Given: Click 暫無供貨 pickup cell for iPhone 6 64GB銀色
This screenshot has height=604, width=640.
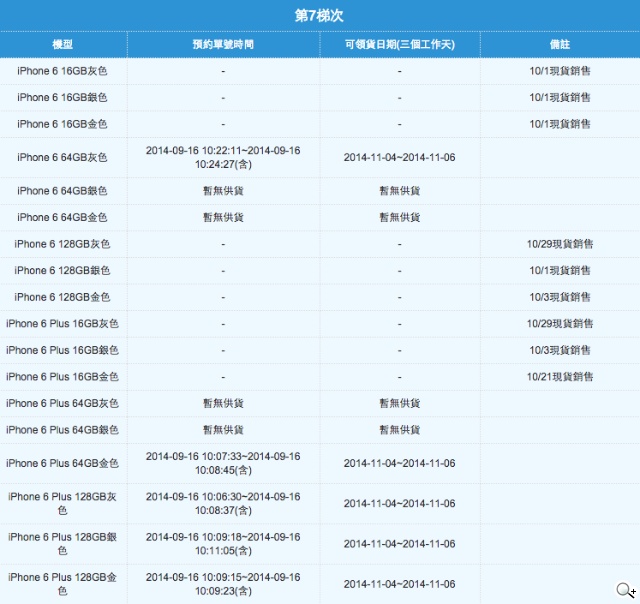Looking at the screenshot, I should point(400,191).
